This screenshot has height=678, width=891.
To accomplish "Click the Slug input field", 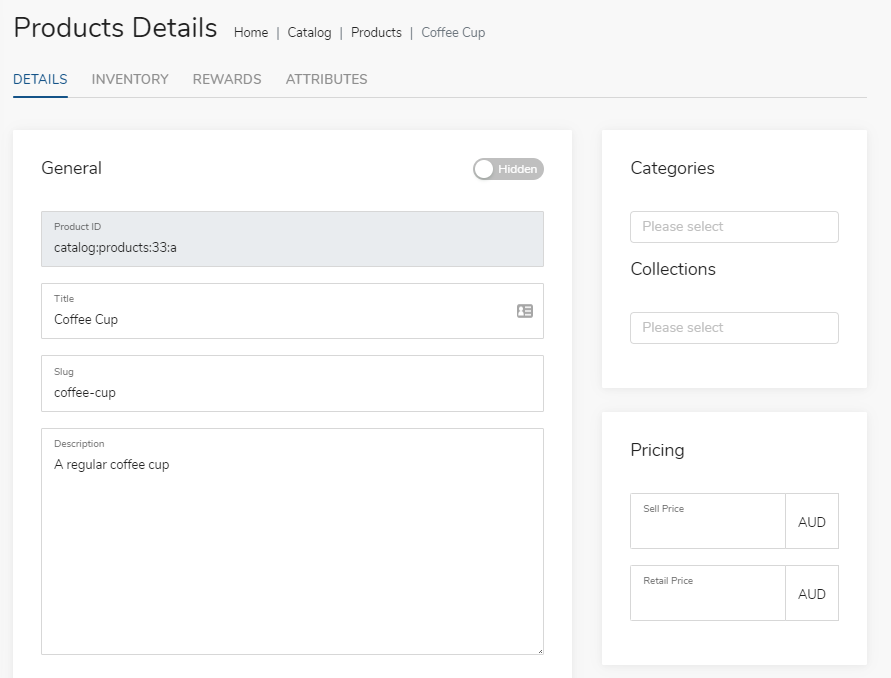I will point(292,384).
